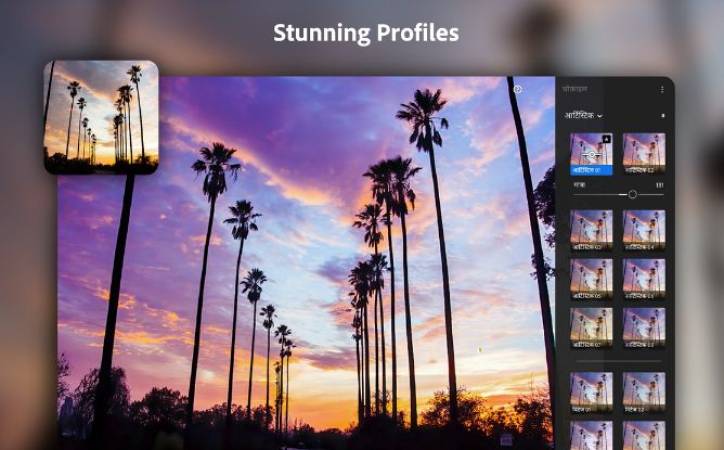This screenshot has height=450, width=724.
Task: Expand the आर्टिस्टिक profile group dropdown
Action: (x=583, y=115)
